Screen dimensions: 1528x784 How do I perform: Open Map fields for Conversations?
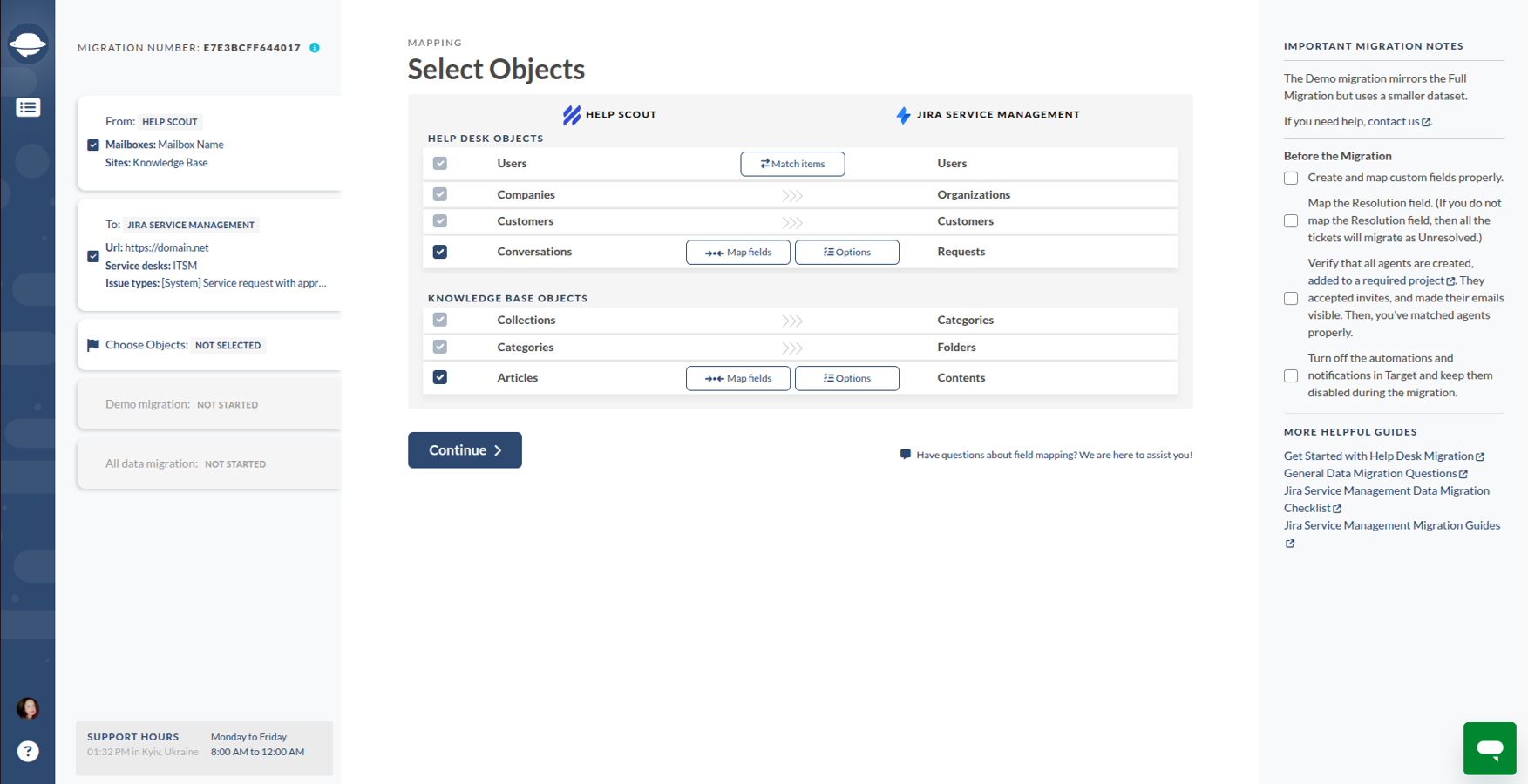[x=737, y=253]
